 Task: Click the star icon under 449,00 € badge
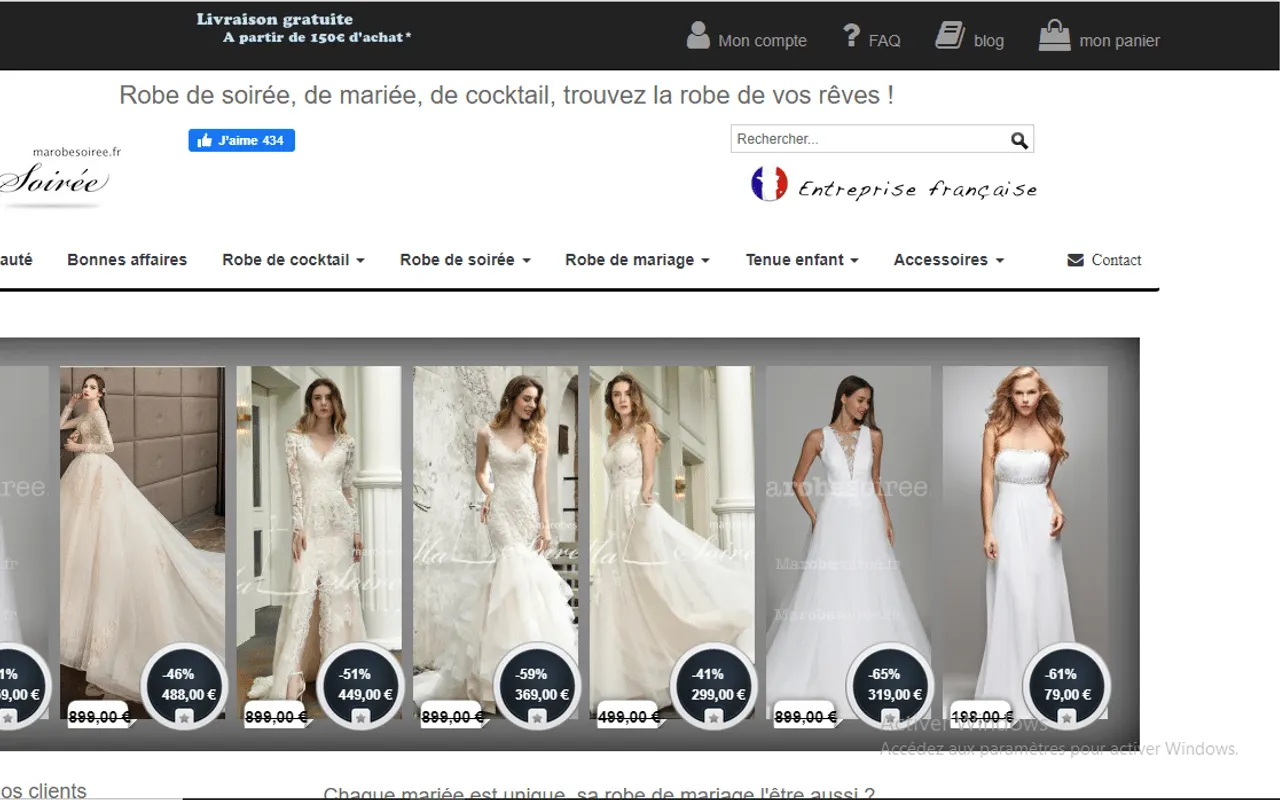point(361,717)
